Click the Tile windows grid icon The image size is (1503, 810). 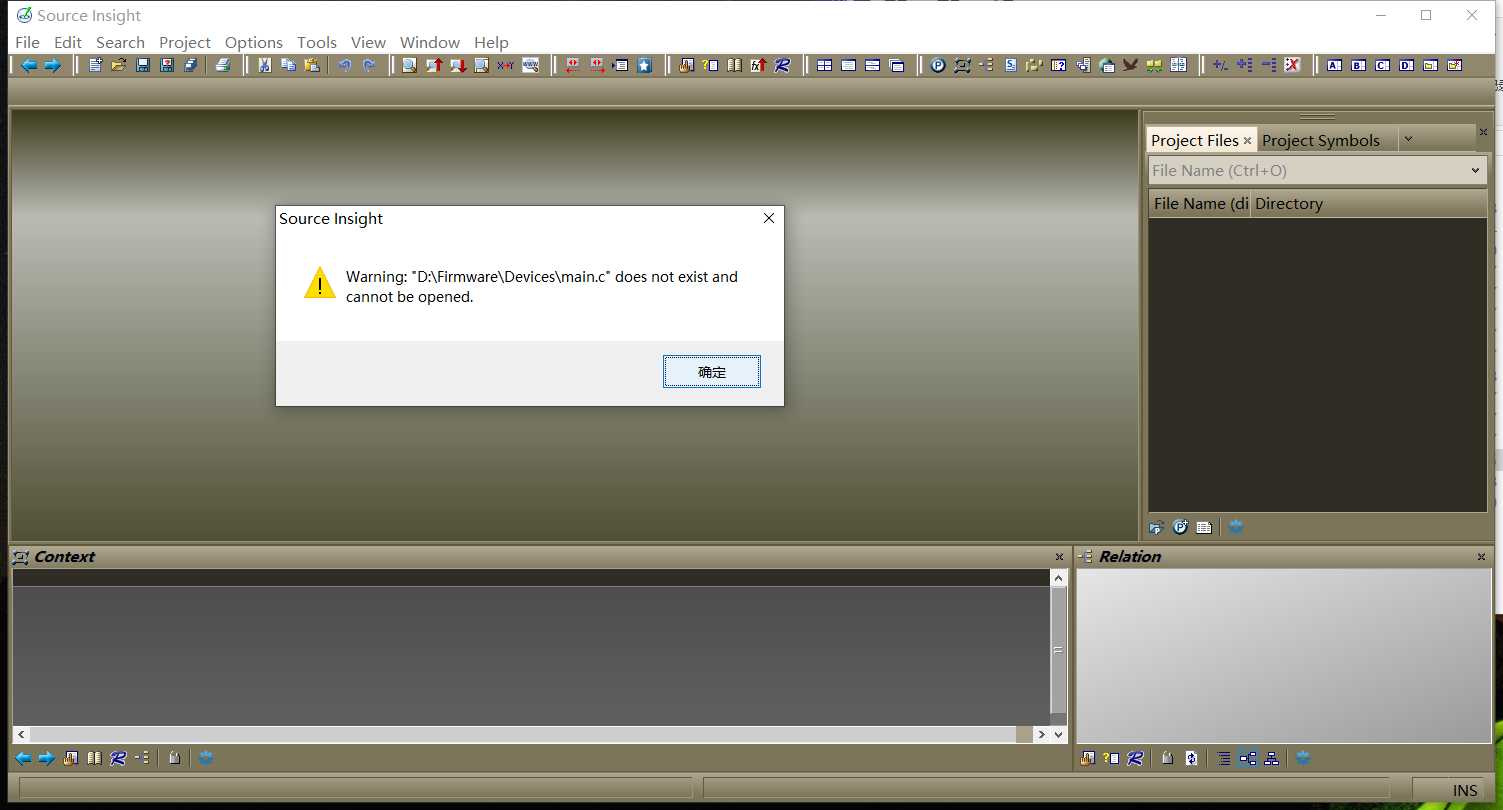click(824, 65)
